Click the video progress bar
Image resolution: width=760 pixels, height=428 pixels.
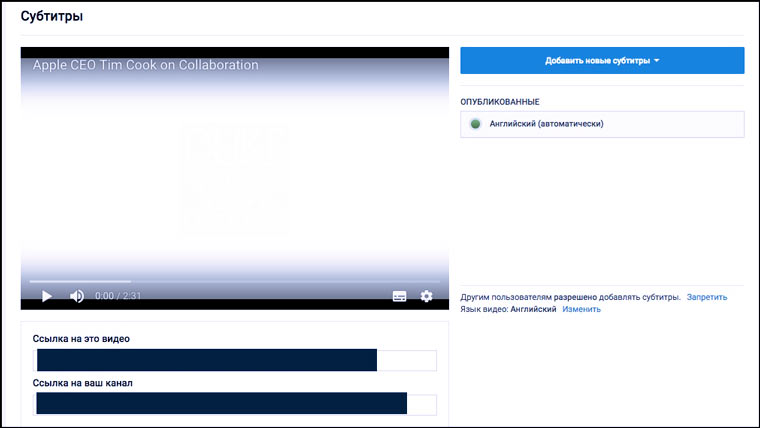point(235,281)
